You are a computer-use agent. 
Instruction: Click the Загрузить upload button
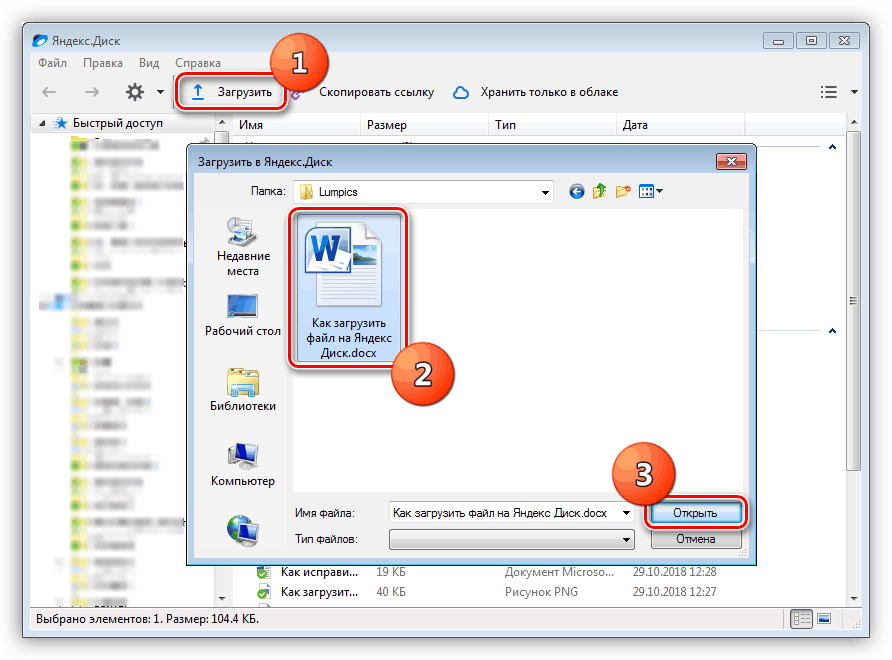point(231,92)
